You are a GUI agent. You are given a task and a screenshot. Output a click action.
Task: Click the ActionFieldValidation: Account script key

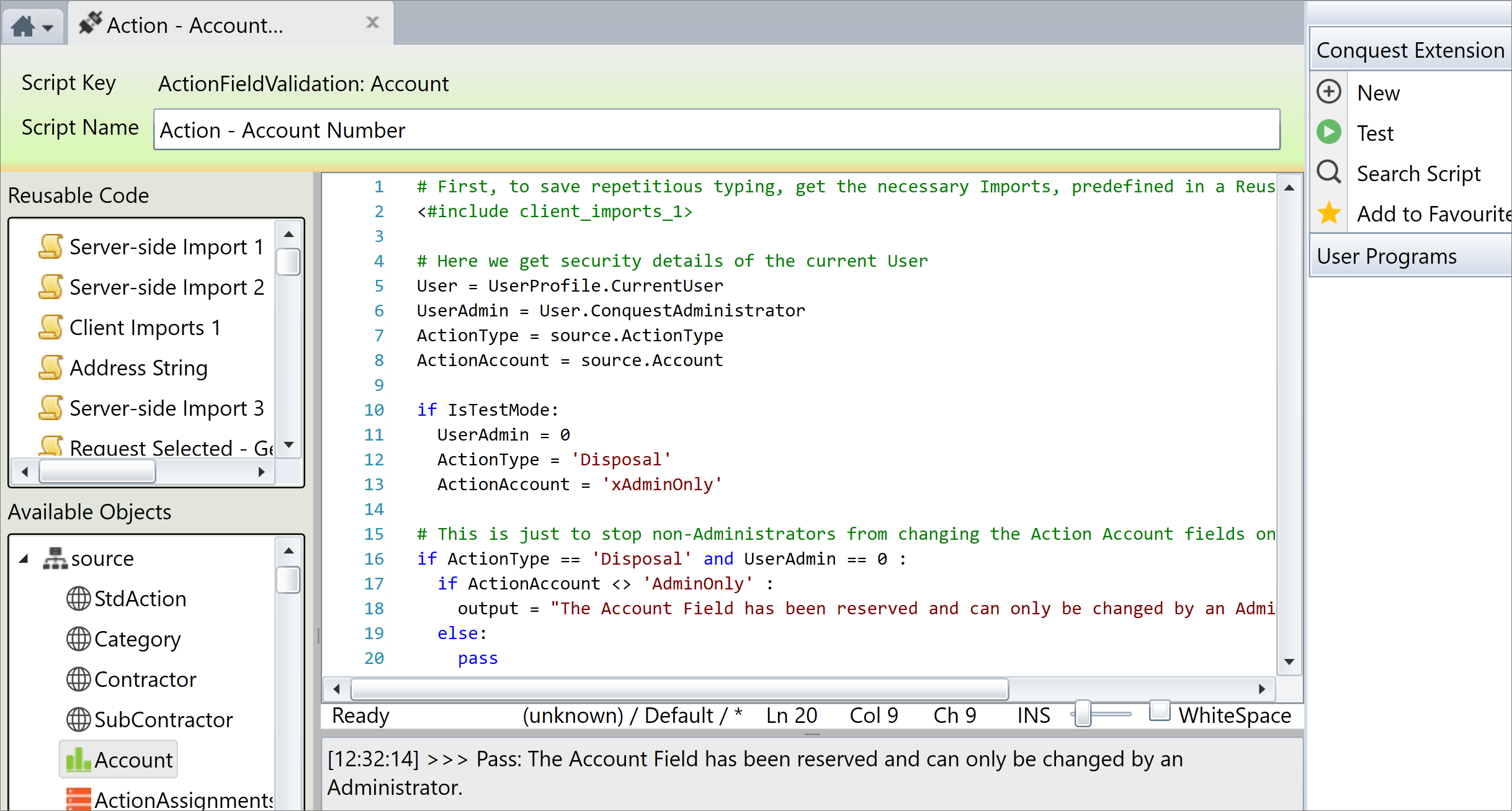point(303,83)
